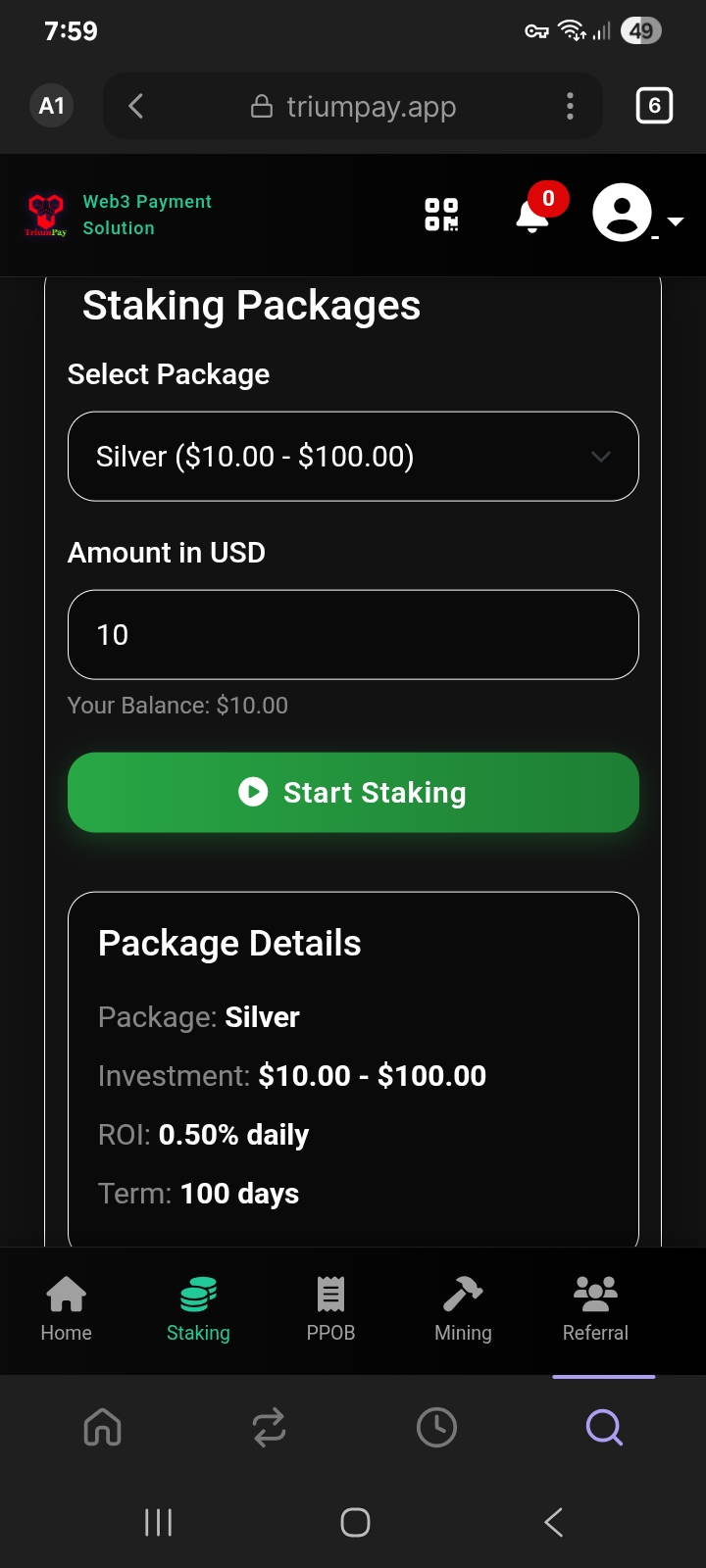Image resolution: width=706 pixels, height=1568 pixels.
Task: Open browser history clock icon
Action: coord(436,1427)
